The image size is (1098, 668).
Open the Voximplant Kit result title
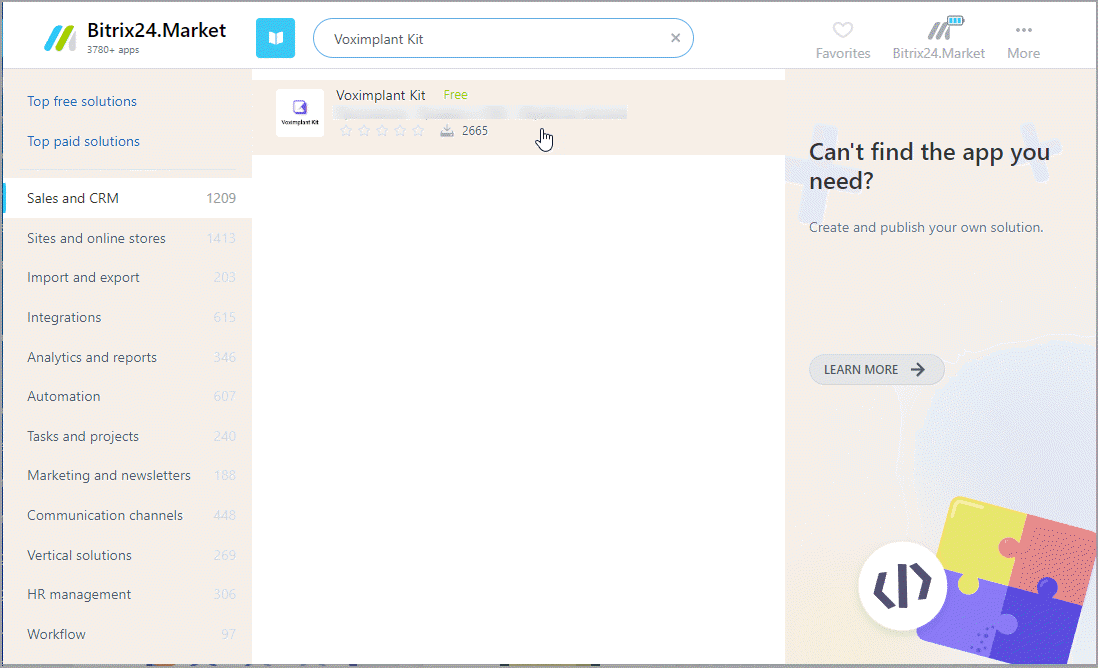(380, 95)
